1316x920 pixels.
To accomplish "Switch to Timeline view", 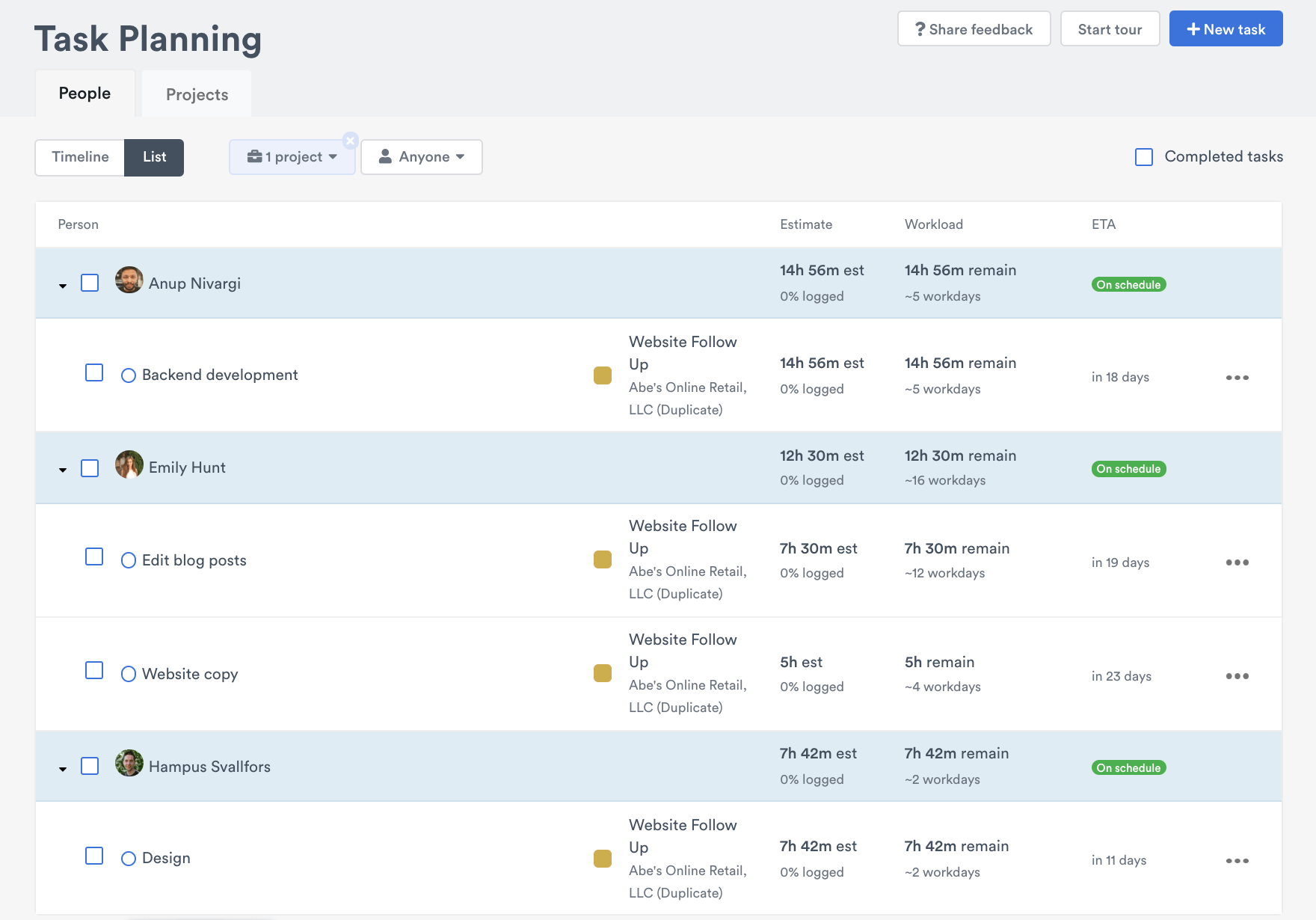I will click(80, 157).
